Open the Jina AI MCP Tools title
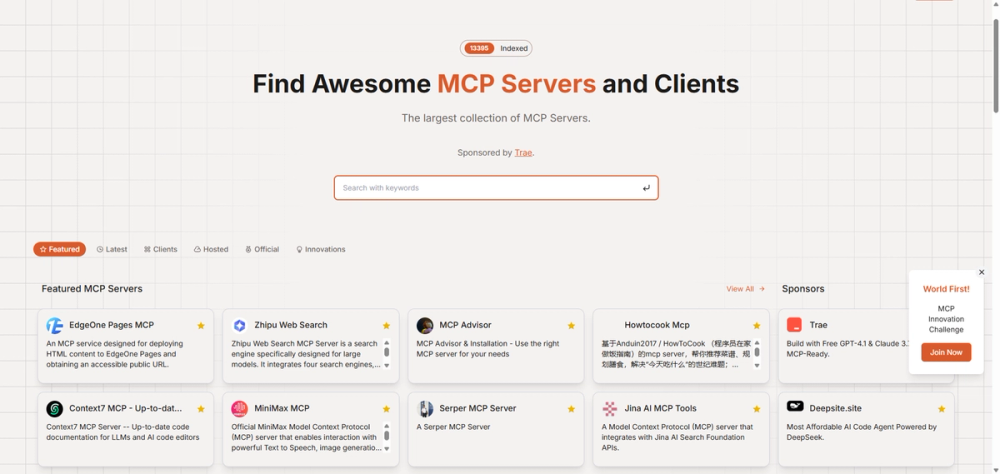This screenshot has height=474, width=1000. [x=661, y=408]
